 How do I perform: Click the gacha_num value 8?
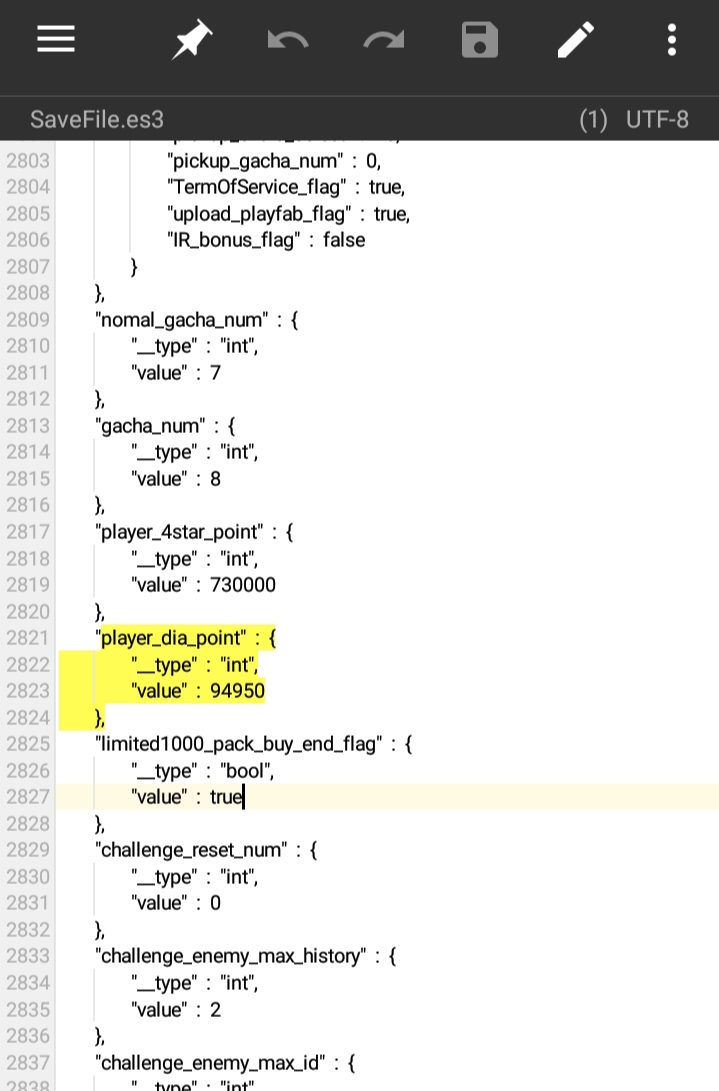(x=215, y=479)
